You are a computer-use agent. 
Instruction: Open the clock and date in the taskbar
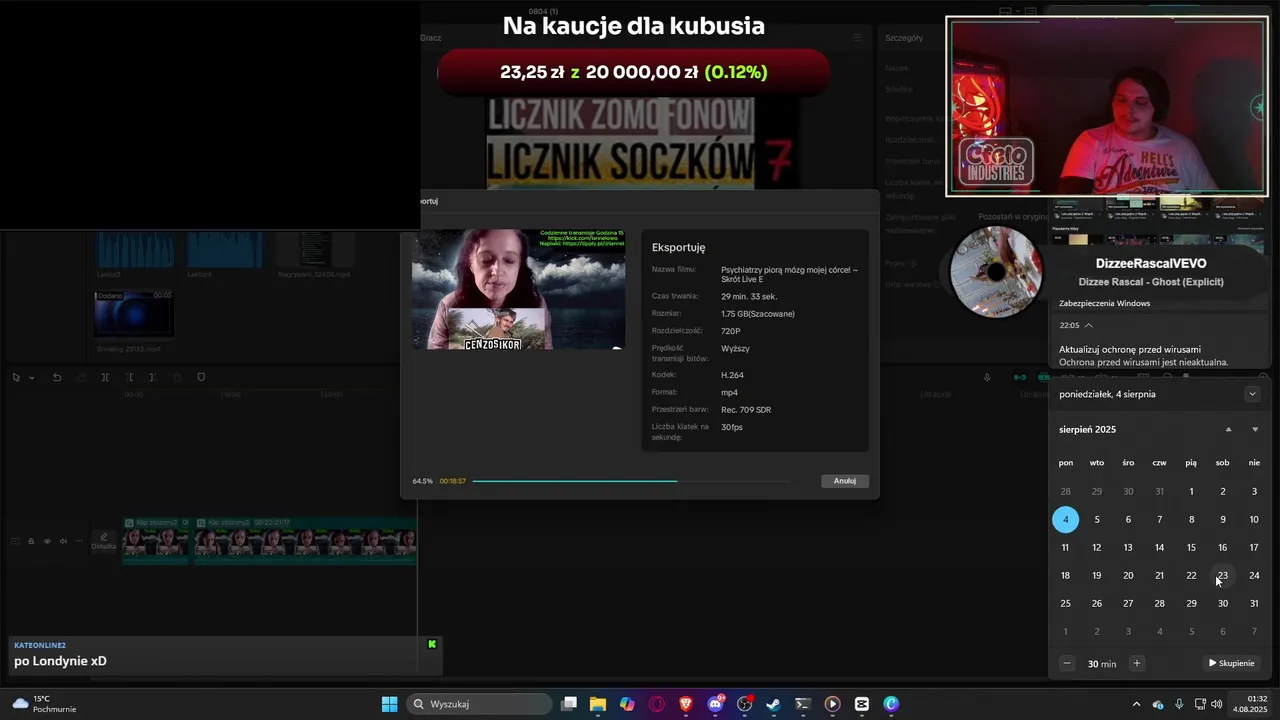(1250, 704)
